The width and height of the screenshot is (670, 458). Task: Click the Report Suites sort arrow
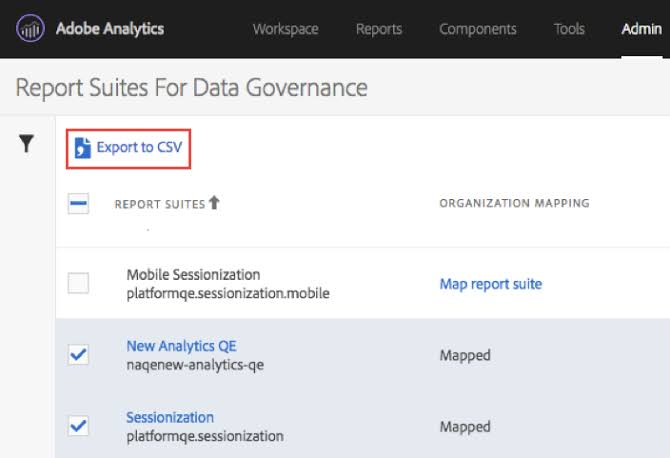tap(214, 203)
